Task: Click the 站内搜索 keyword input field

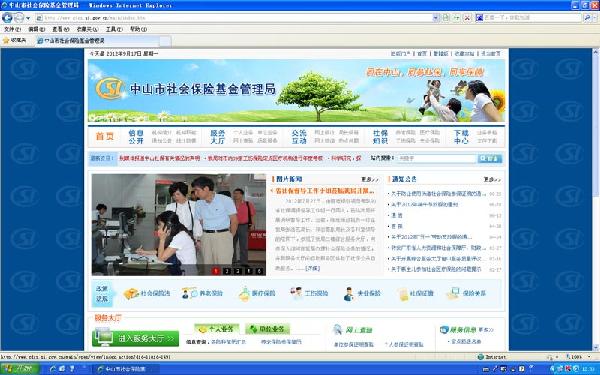Action: tap(436, 158)
